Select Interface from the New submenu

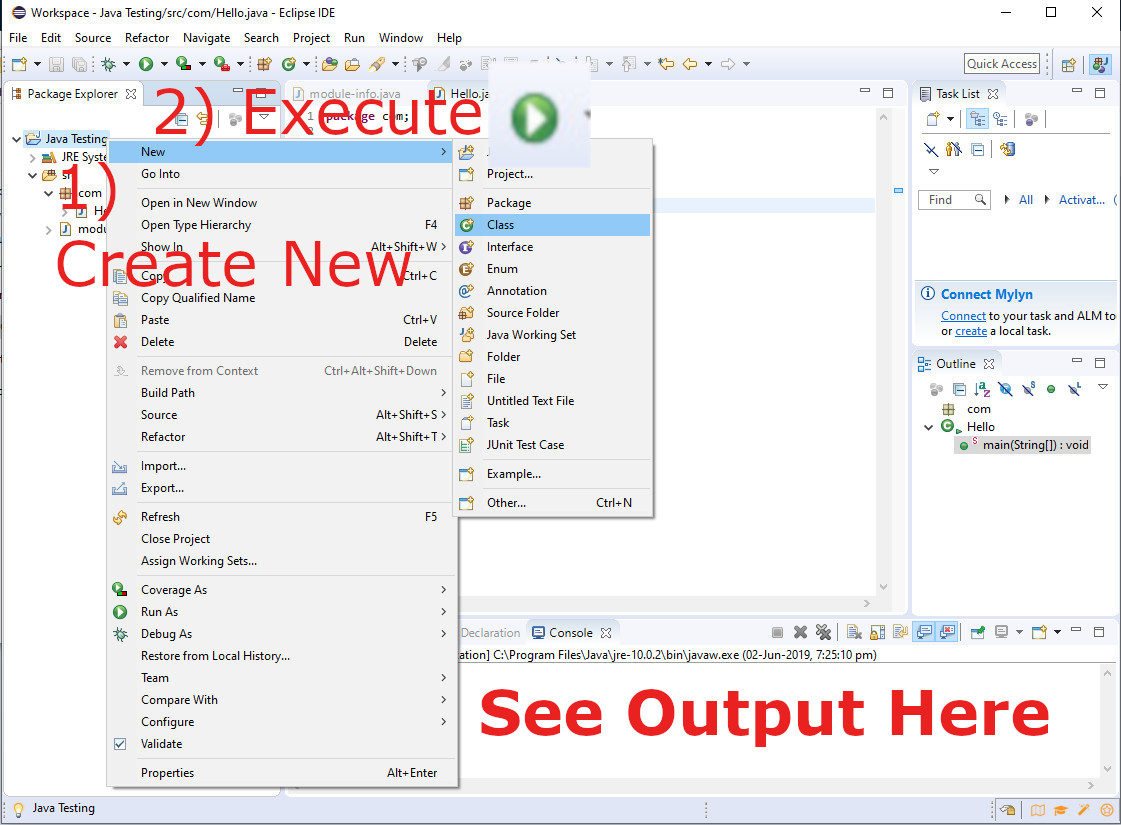[510, 247]
